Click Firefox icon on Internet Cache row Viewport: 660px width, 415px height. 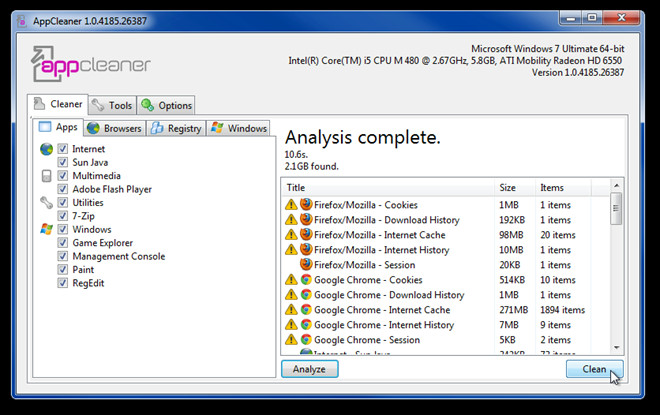click(x=306, y=235)
